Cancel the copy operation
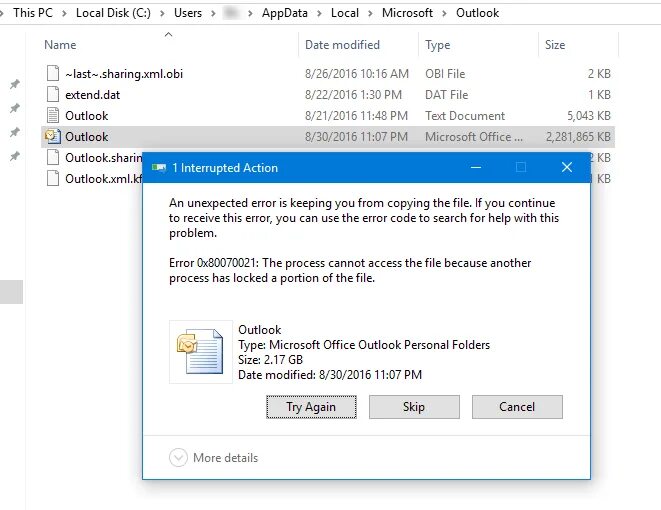This screenshot has width=661, height=510. [517, 407]
